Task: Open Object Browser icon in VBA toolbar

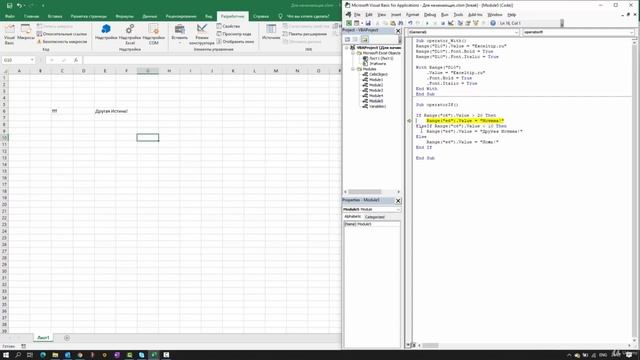Action: [476, 23]
